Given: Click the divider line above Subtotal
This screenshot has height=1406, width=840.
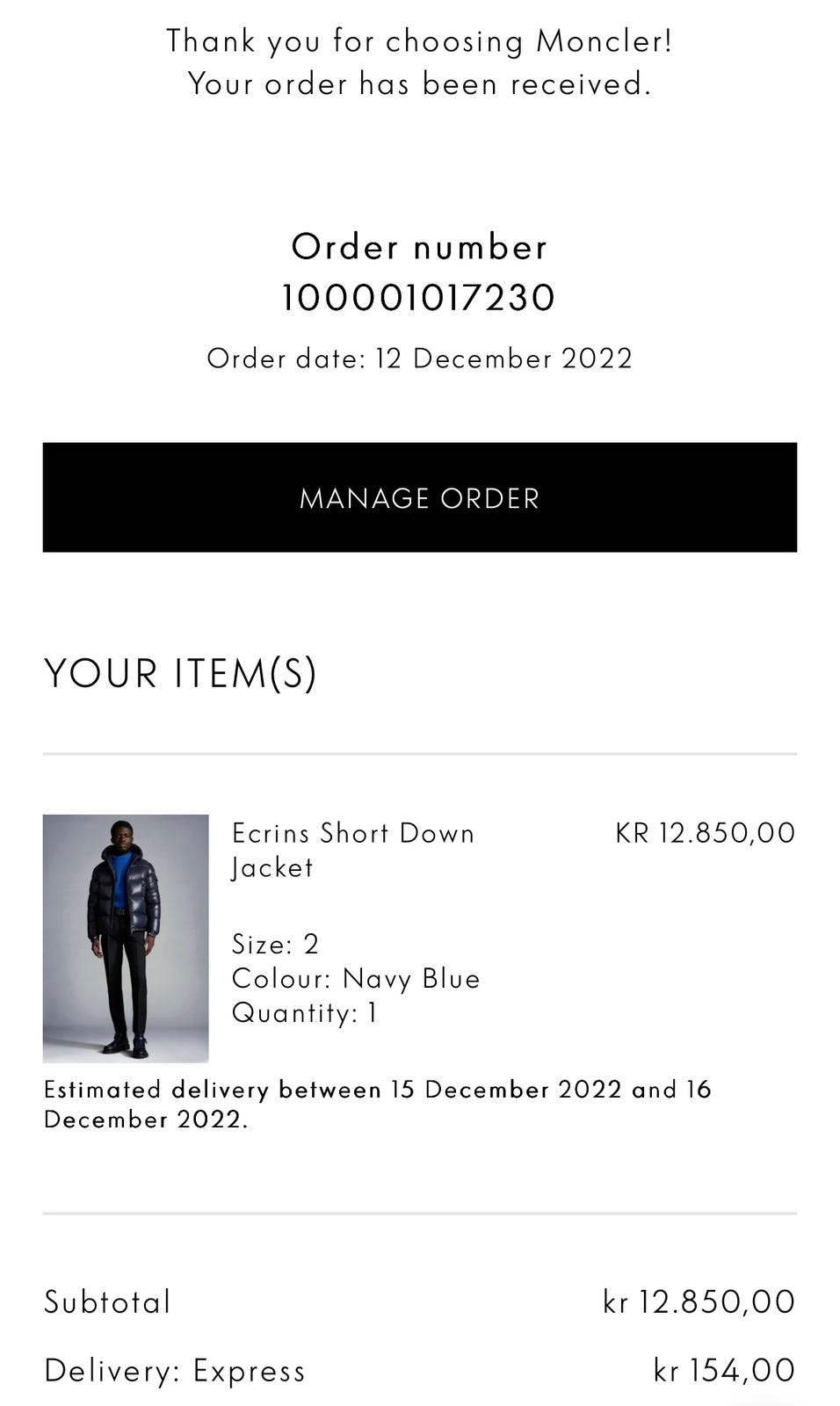Looking at the screenshot, I should [x=419, y=1214].
